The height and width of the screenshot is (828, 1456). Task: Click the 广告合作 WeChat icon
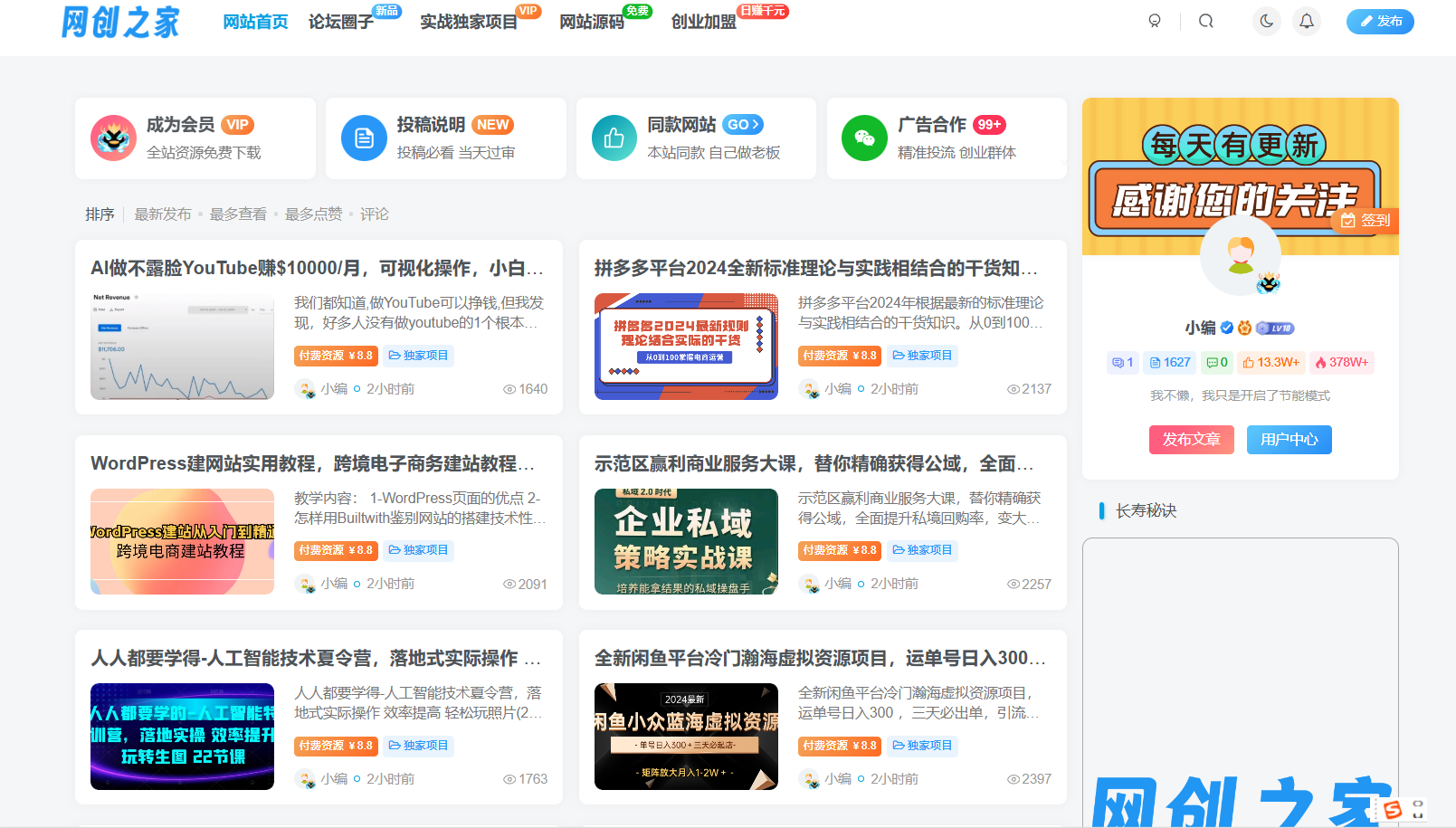click(x=865, y=138)
